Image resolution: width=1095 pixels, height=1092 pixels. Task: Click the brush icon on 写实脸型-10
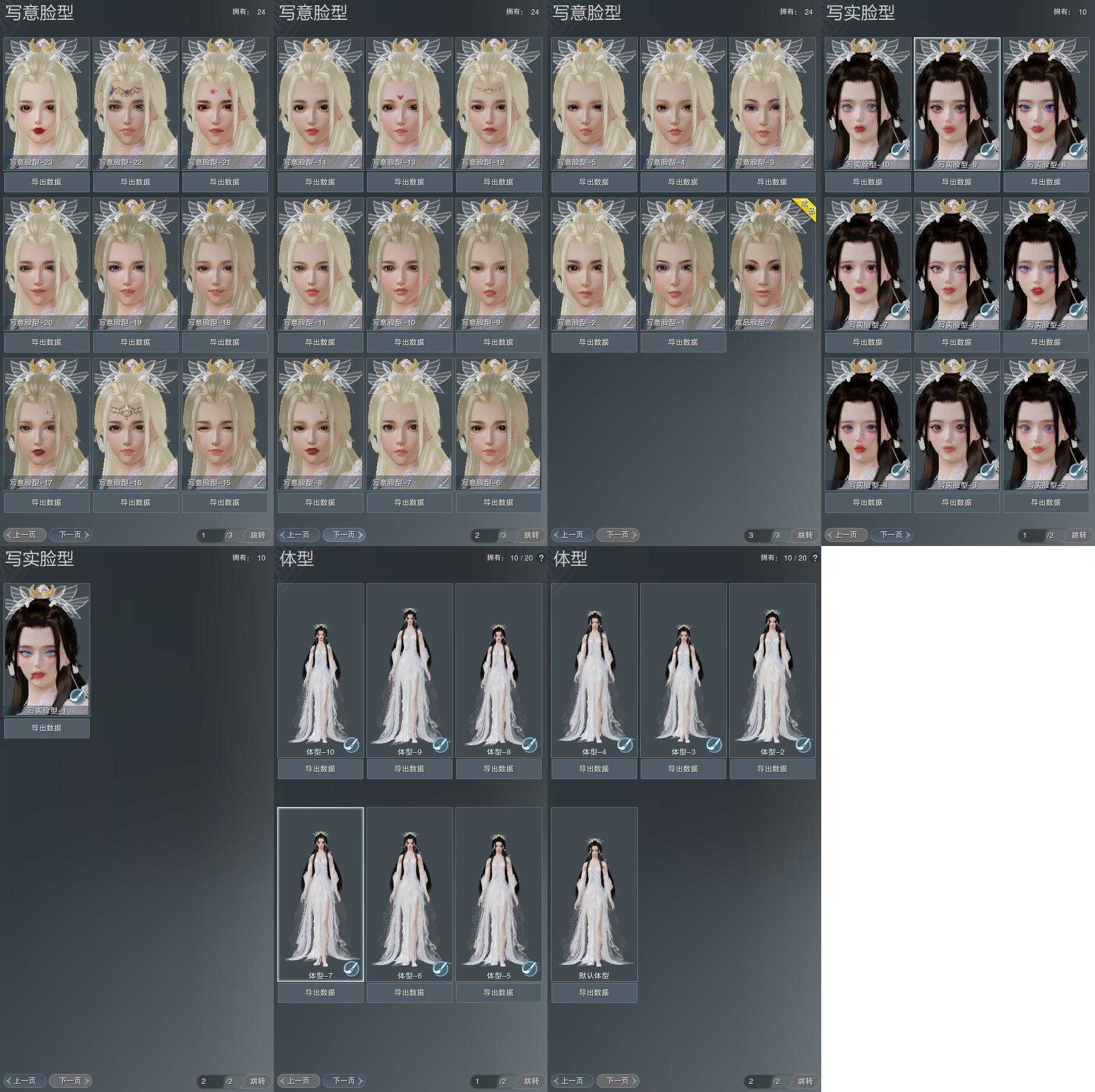pyautogui.click(x=899, y=150)
